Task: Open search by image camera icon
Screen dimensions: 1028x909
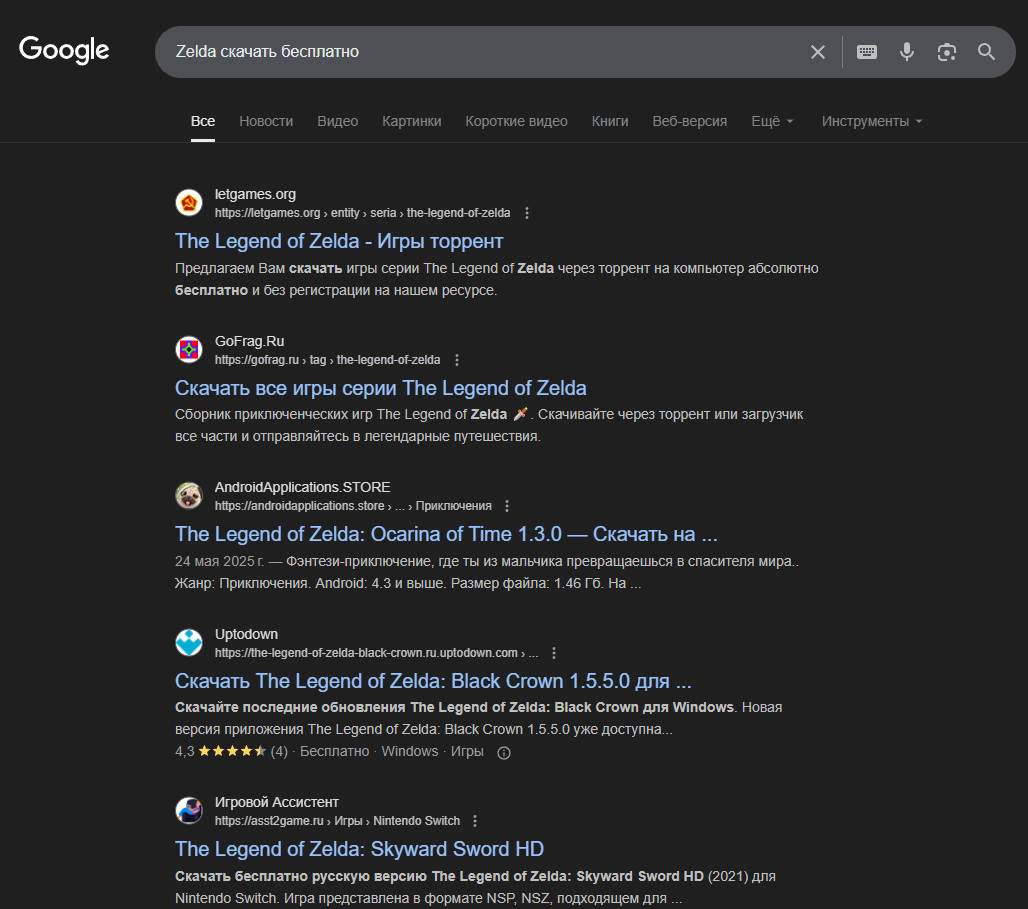Action: click(x=947, y=52)
